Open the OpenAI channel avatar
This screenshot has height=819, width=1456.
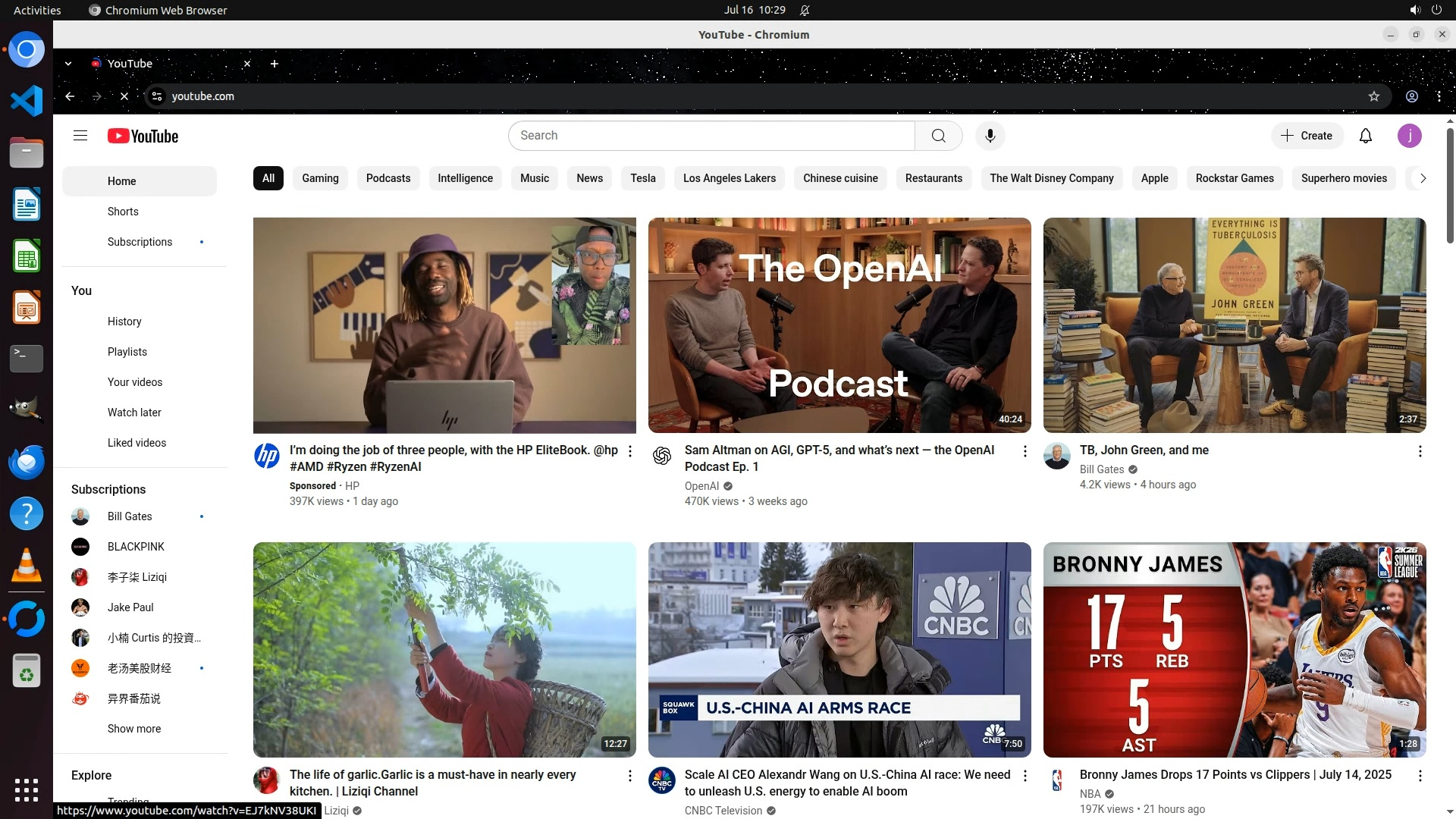(662, 456)
